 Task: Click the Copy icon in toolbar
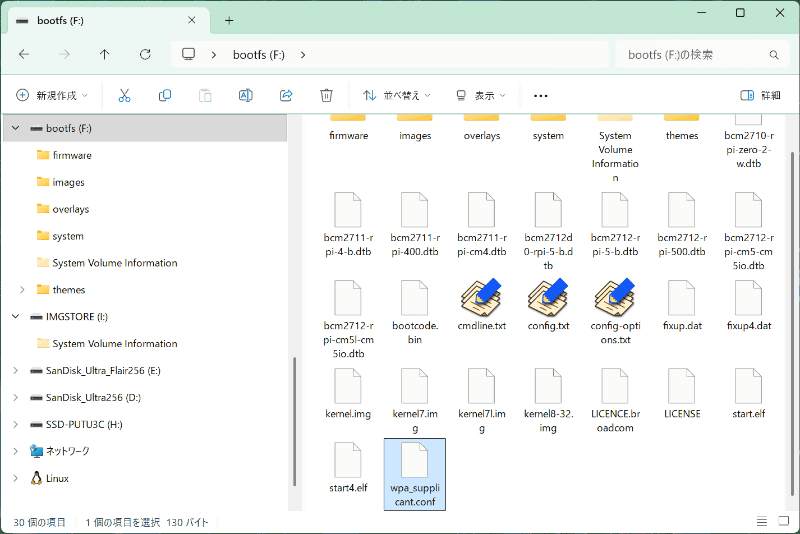(165, 95)
